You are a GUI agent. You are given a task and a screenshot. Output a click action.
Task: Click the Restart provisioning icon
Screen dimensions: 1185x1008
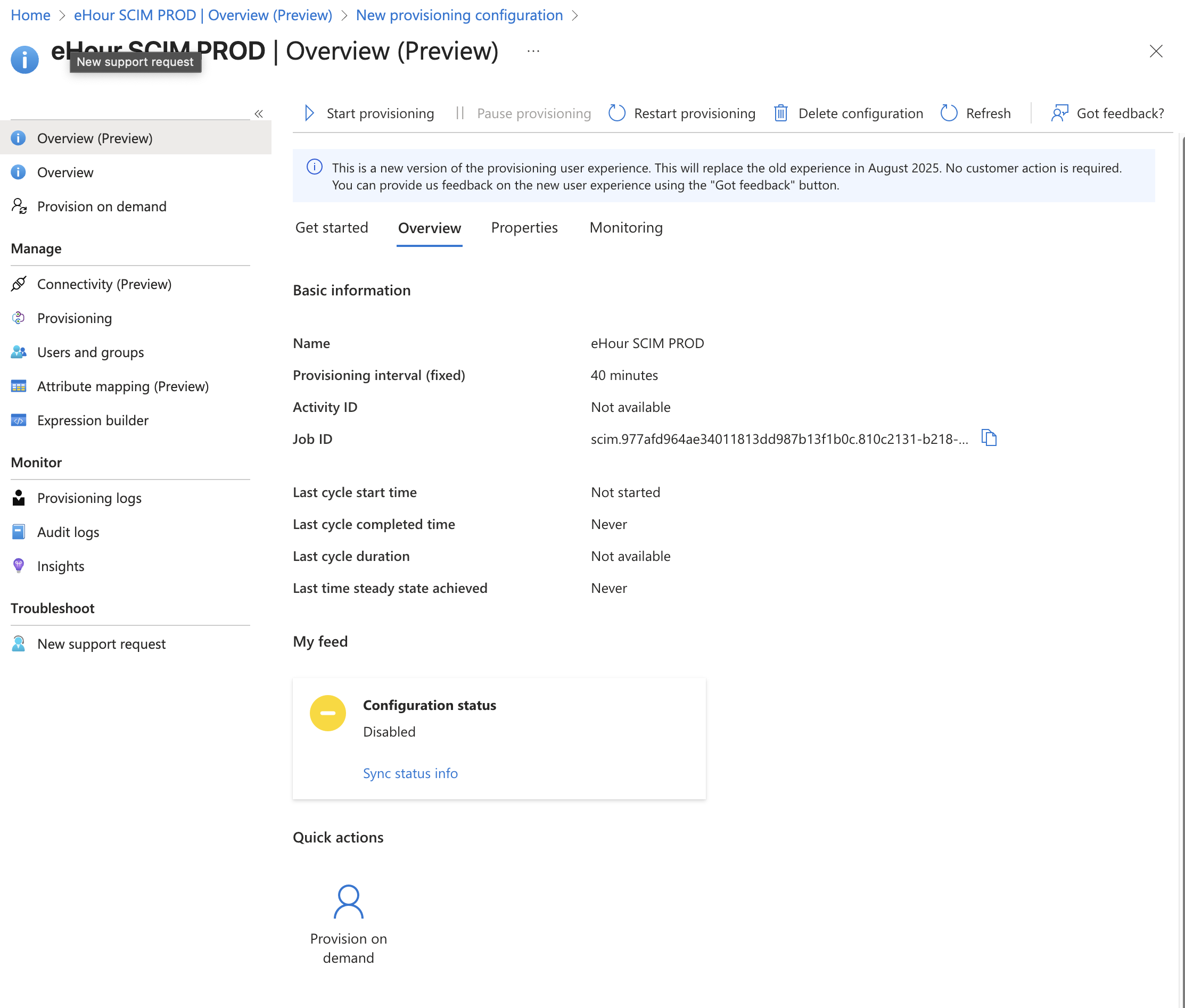click(x=617, y=113)
